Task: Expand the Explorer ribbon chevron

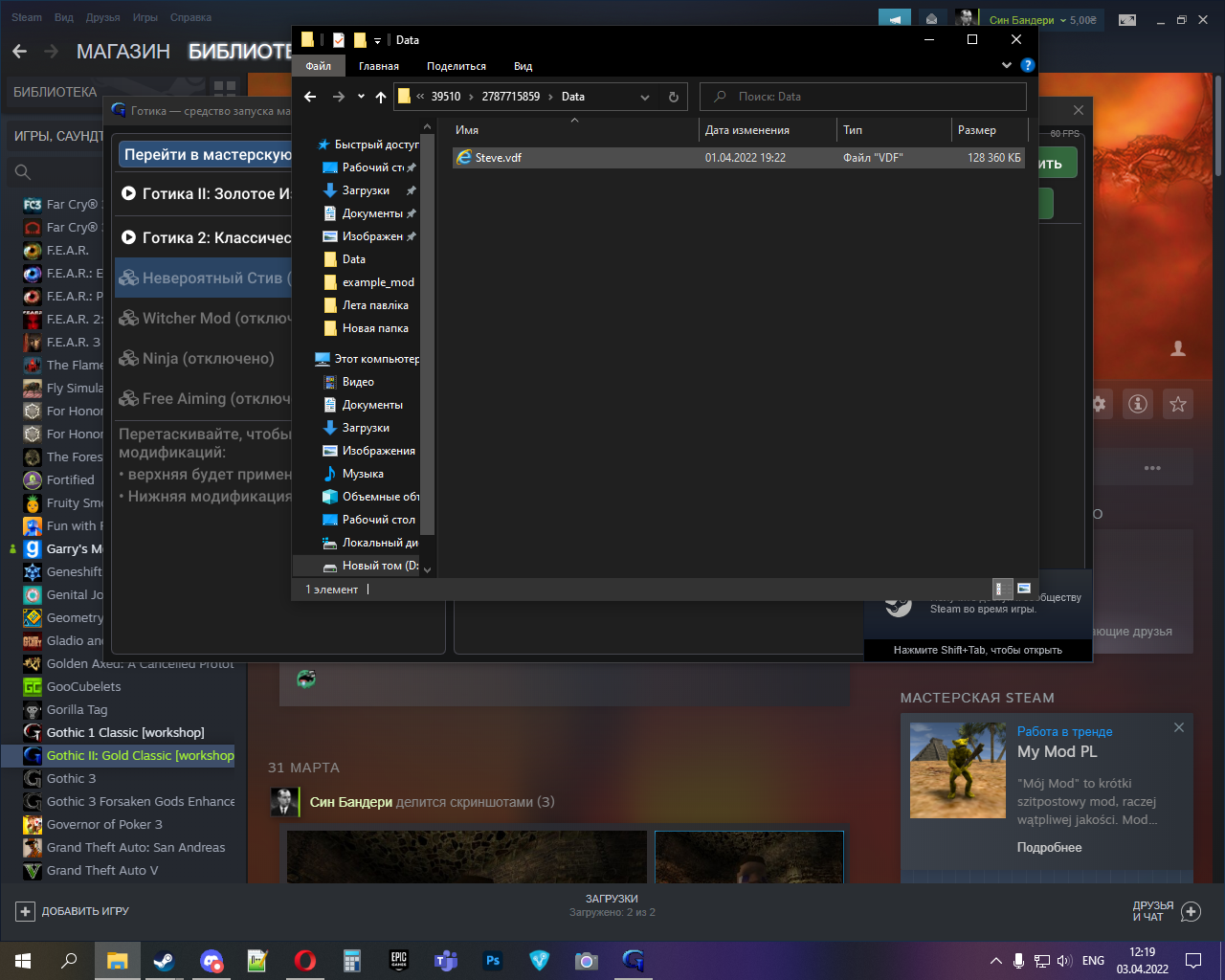Action: (x=1007, y=65)
